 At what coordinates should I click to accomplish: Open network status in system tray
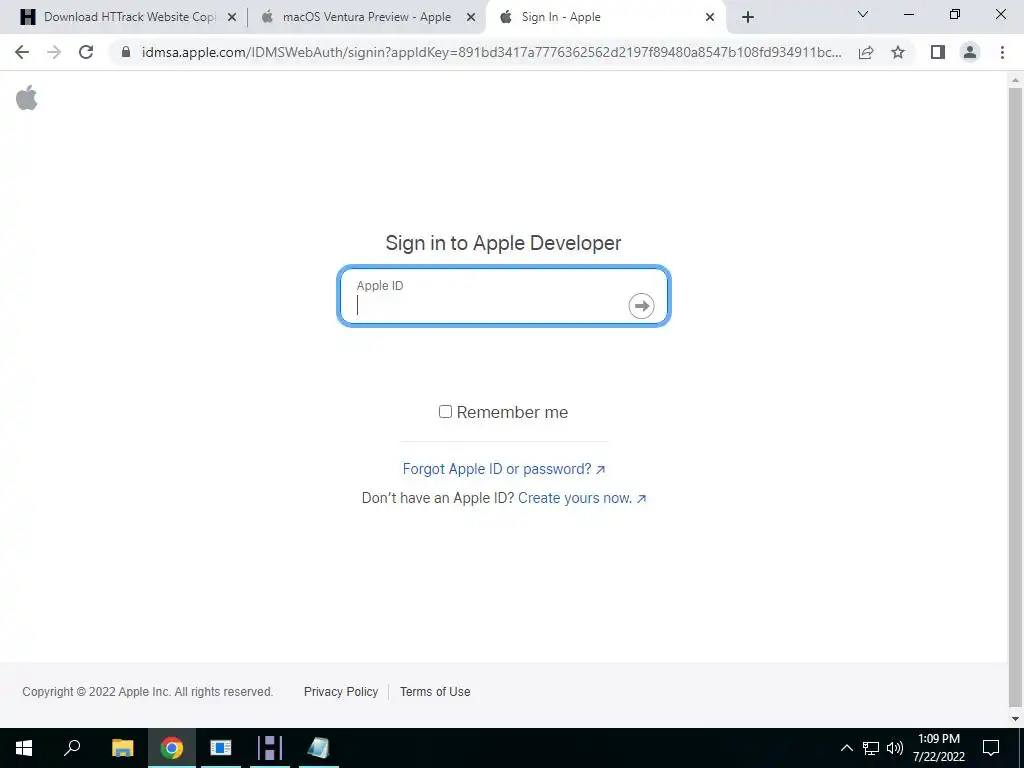click(871, 748)
